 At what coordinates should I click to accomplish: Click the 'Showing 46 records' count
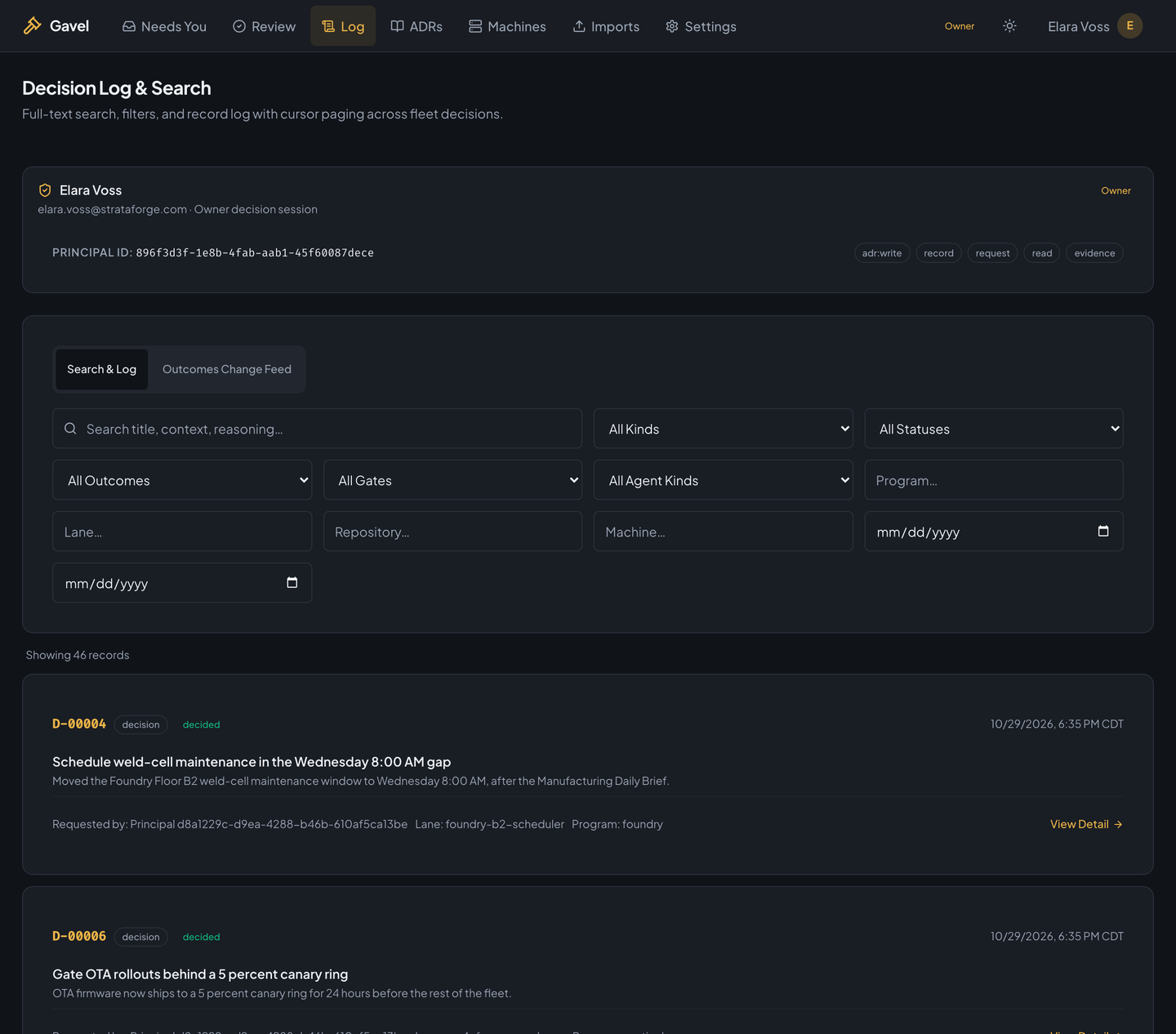78,655
